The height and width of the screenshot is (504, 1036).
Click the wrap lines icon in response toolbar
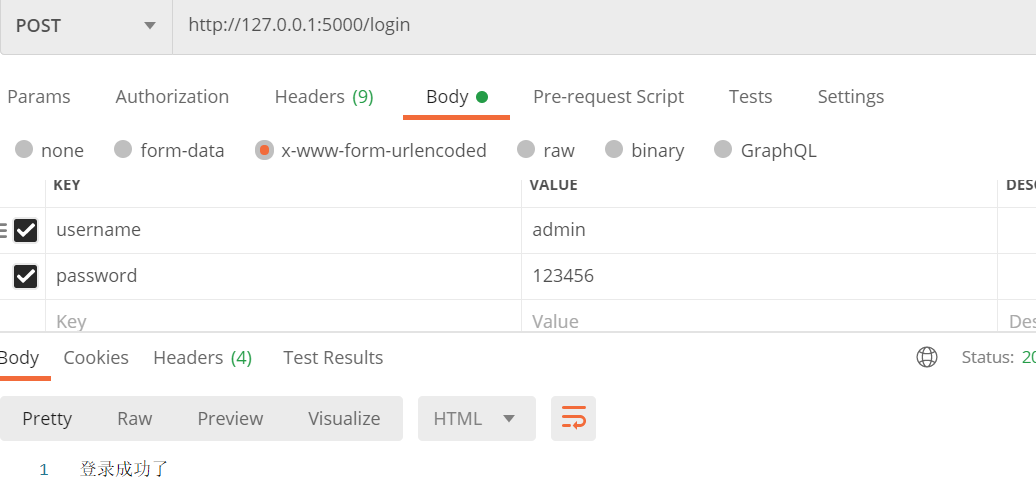[573, 418]
